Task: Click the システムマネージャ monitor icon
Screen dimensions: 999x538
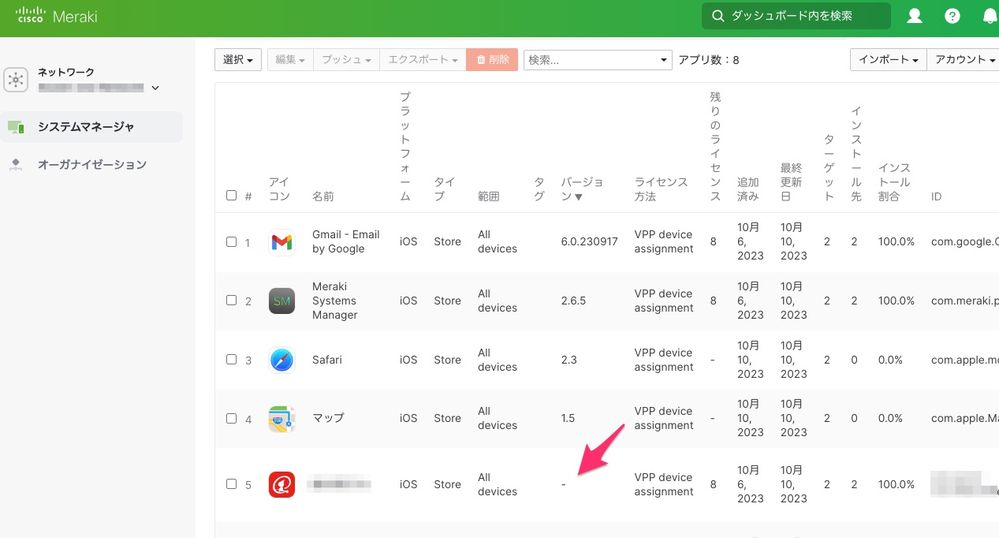Action: (x=16, y=127)
